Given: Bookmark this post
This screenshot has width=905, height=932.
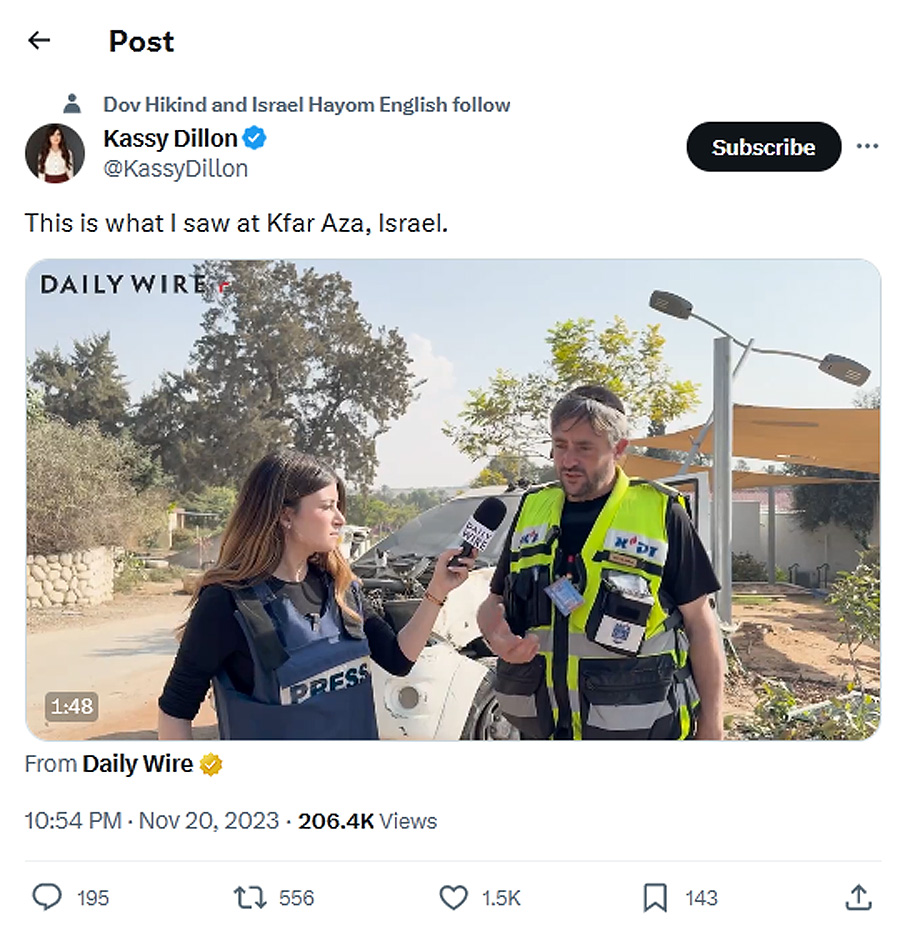Looking at the screenshot, I should [655, 898].
